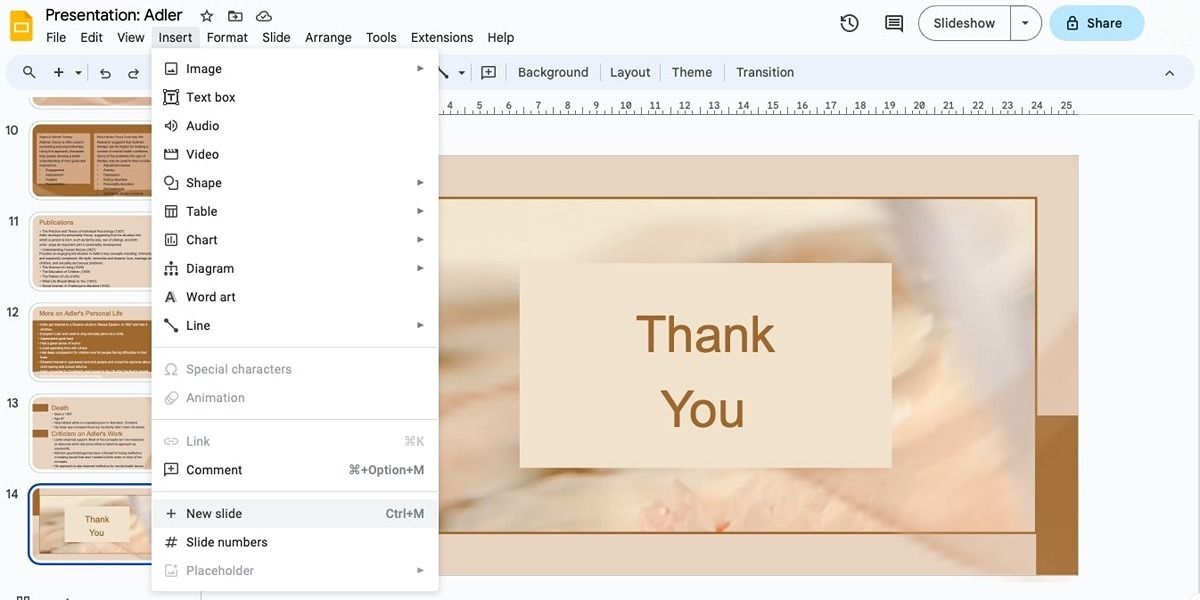Viewport: 1200px width, 600px height.
Task: Open the Format menu
Action: click(227, 36)
